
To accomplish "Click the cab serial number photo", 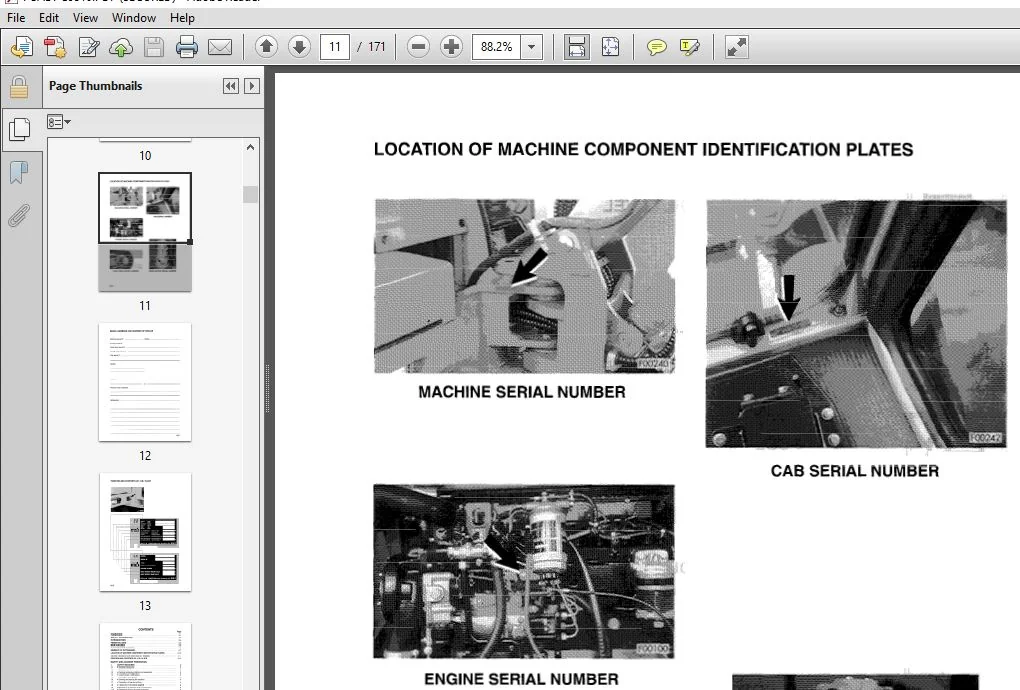I will (x=856, y=324).
